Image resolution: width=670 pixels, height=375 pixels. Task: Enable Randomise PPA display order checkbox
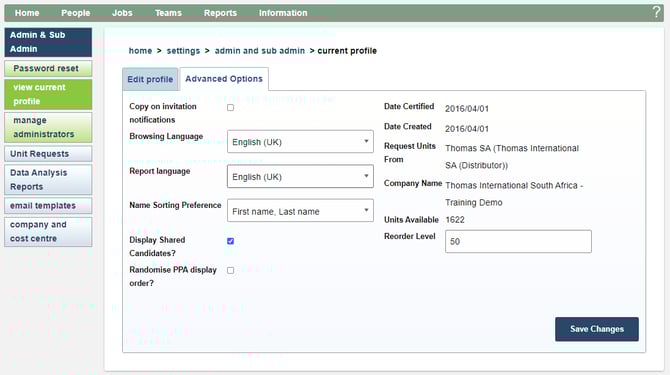[230, 270]
